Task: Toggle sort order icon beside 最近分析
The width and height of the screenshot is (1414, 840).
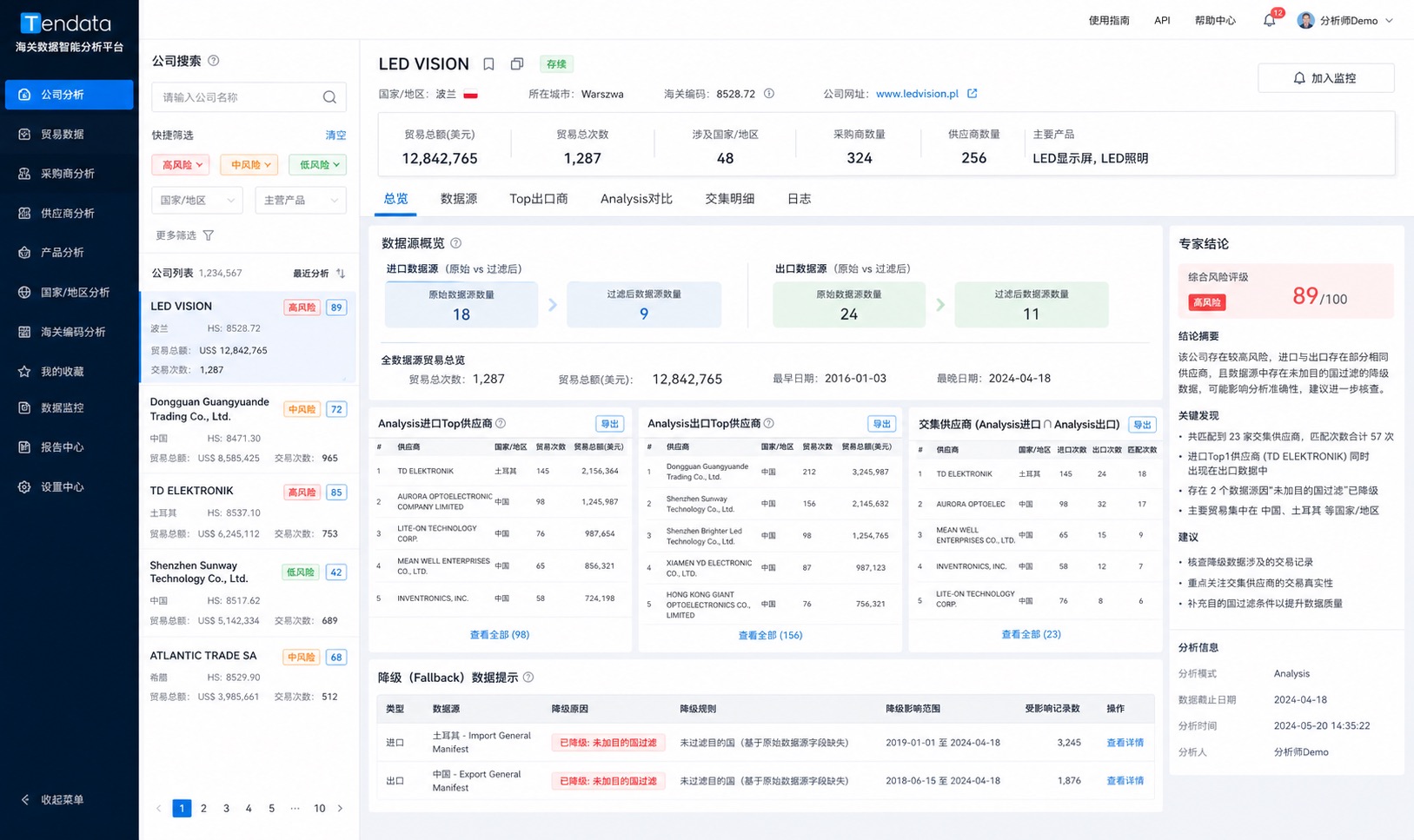Action: (x=341, y=273)
